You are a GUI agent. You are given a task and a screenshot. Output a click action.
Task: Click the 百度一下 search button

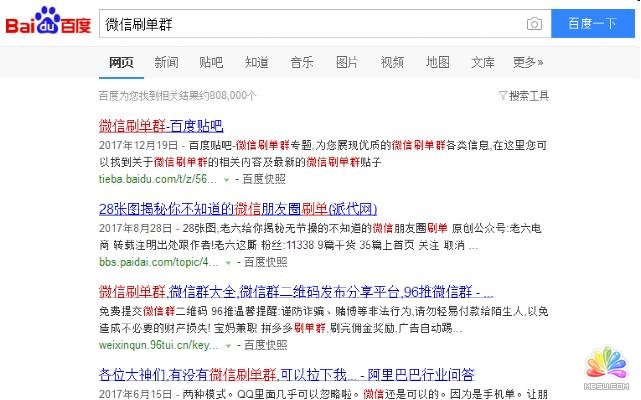[592, 24]
